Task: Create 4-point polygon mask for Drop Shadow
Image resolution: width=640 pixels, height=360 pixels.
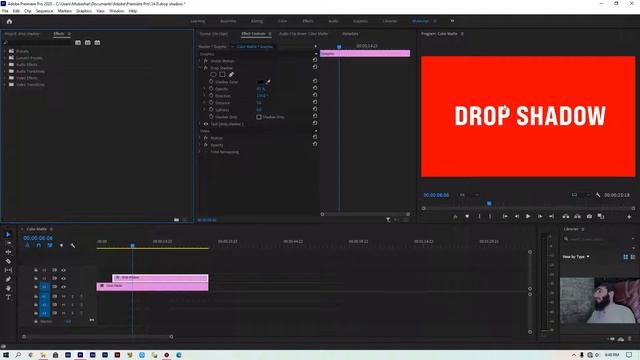Action: tap(222, 75)
